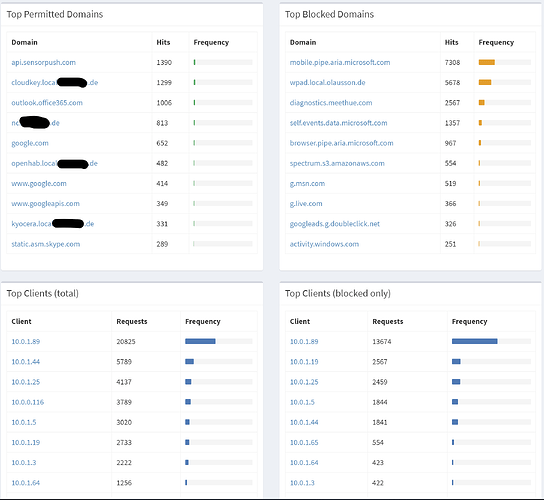
Task: Open client 10.0.1.64 in blocked only clients
Action: click(304, 463)
